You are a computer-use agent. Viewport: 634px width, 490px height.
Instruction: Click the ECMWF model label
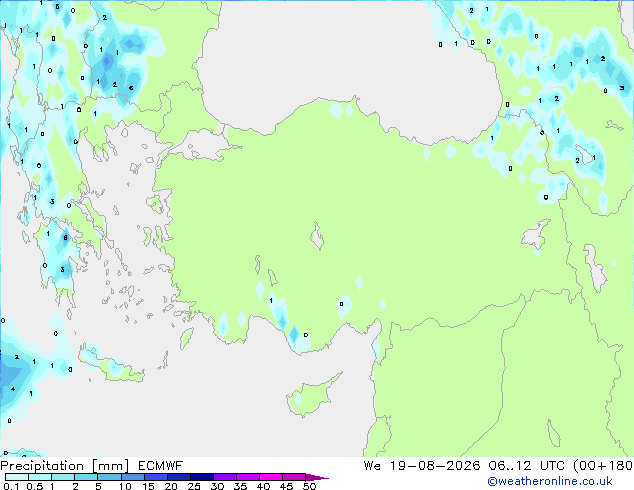coord(161,466)
